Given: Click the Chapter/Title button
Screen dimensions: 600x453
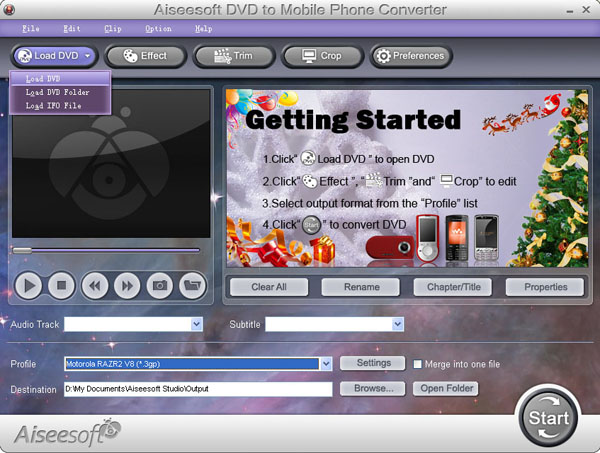Looking at the screenshot, I should [453, 287].
